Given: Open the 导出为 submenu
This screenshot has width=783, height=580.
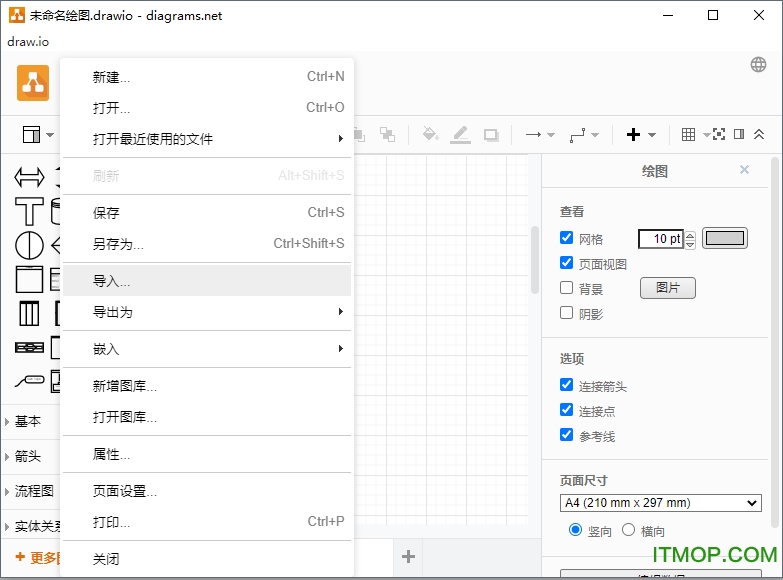Looking at the screenshot, I should pyautogui.click(x=207, y=312).
